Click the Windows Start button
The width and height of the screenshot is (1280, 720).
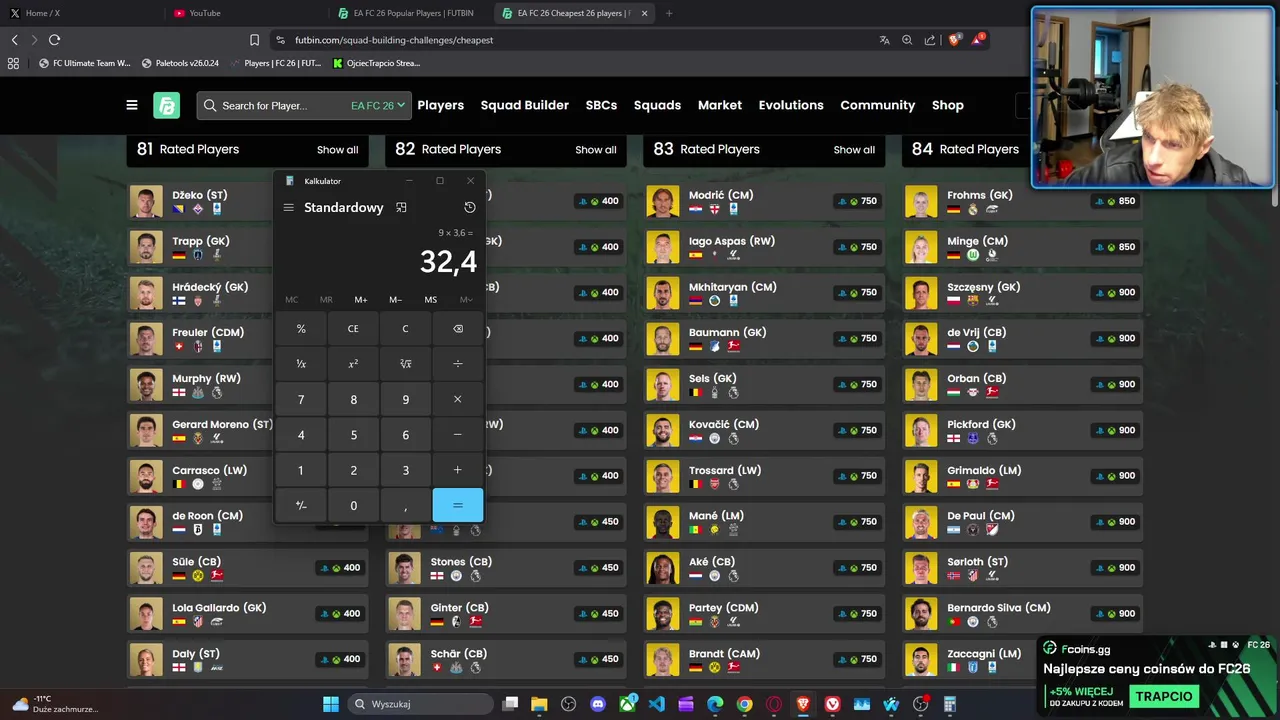click(x=330, y=704)
